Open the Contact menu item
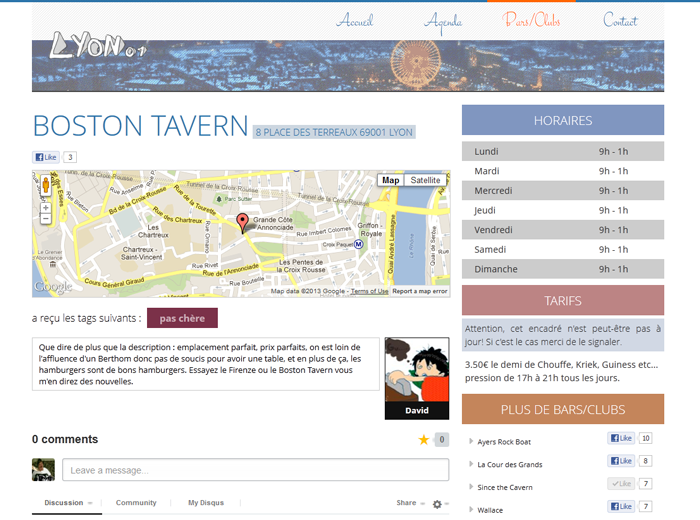The image size is (700, 520). (620, 20)
